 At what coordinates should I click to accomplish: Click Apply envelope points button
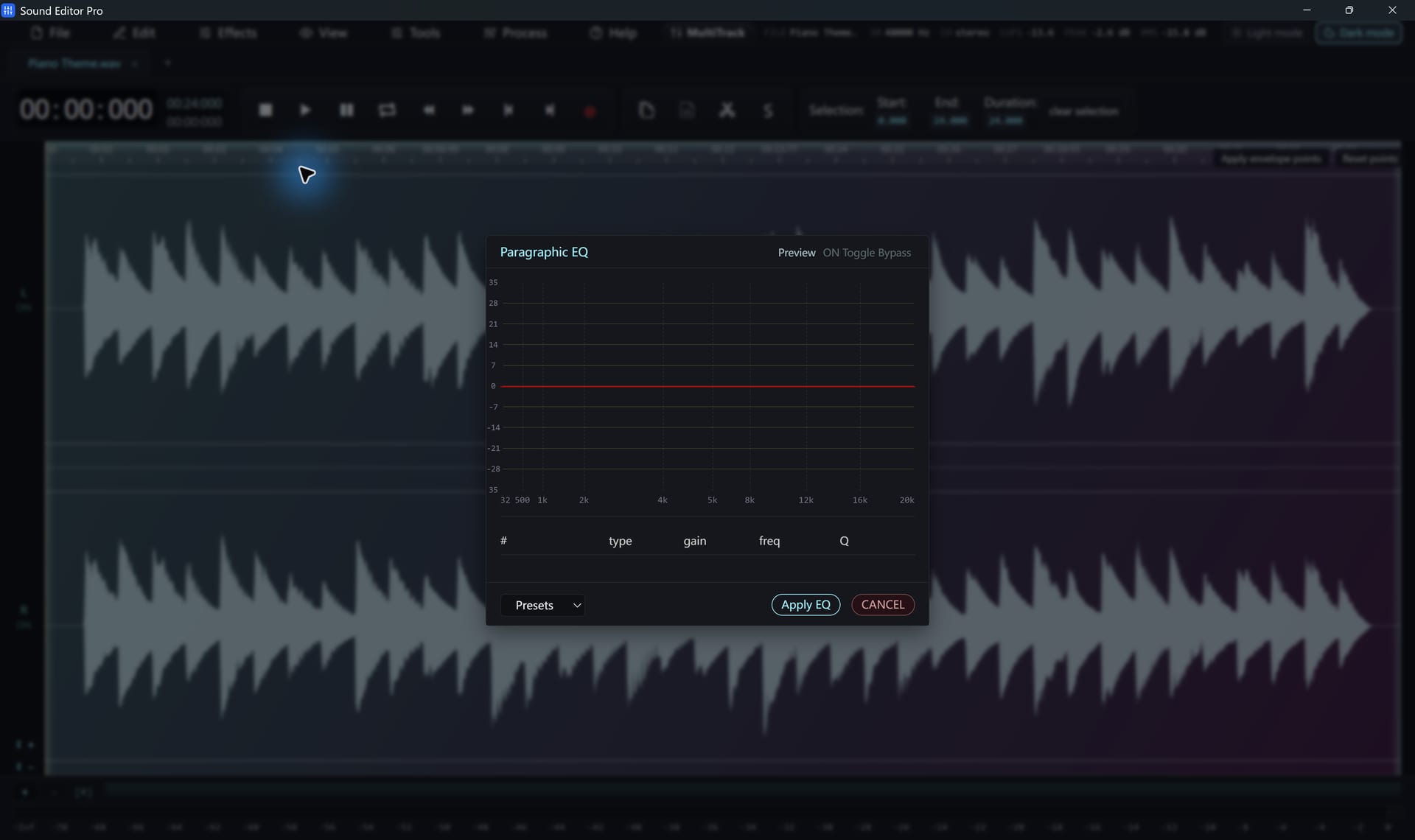pyautogui.click(x=1271, y=159)
